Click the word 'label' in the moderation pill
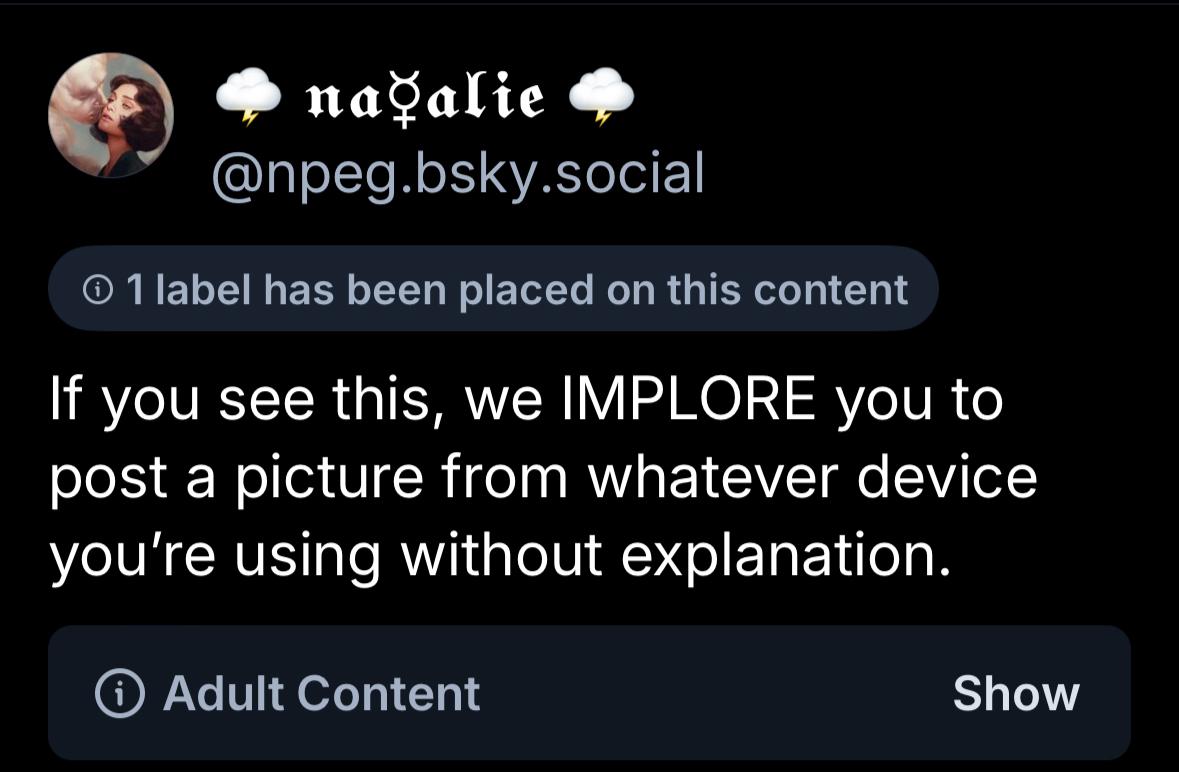1179x772 pixels. (x=201, y=290)
